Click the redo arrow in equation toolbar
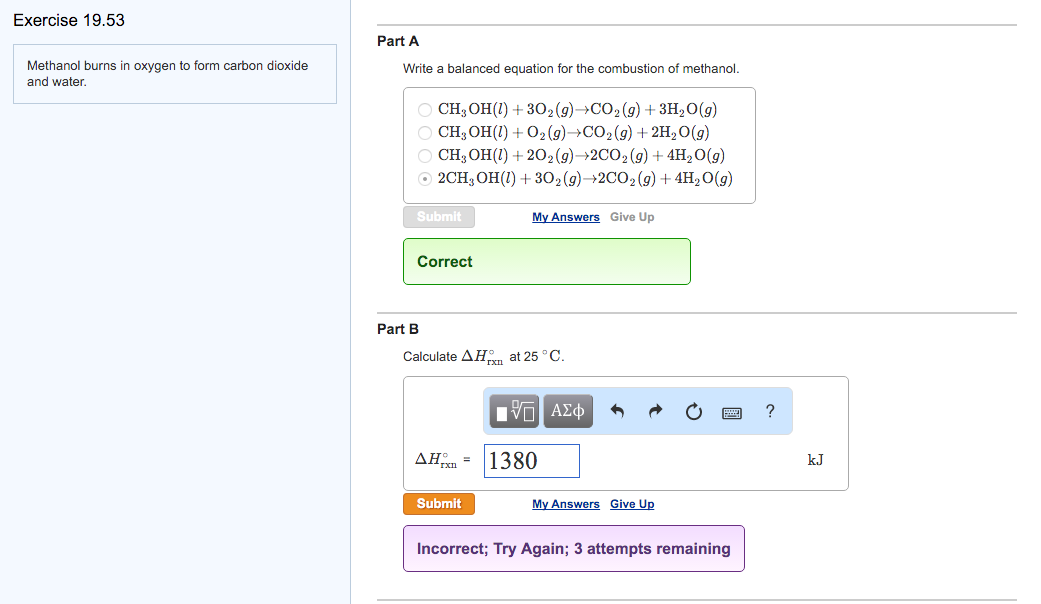The image size is (1041, 604). point(656,411)
